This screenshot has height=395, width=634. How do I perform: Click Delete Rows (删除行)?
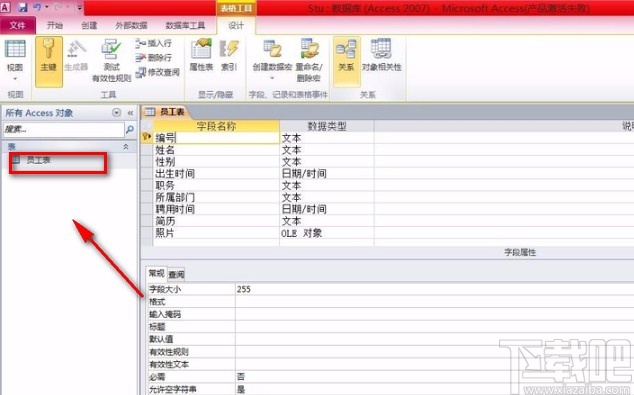pos(154,57)
